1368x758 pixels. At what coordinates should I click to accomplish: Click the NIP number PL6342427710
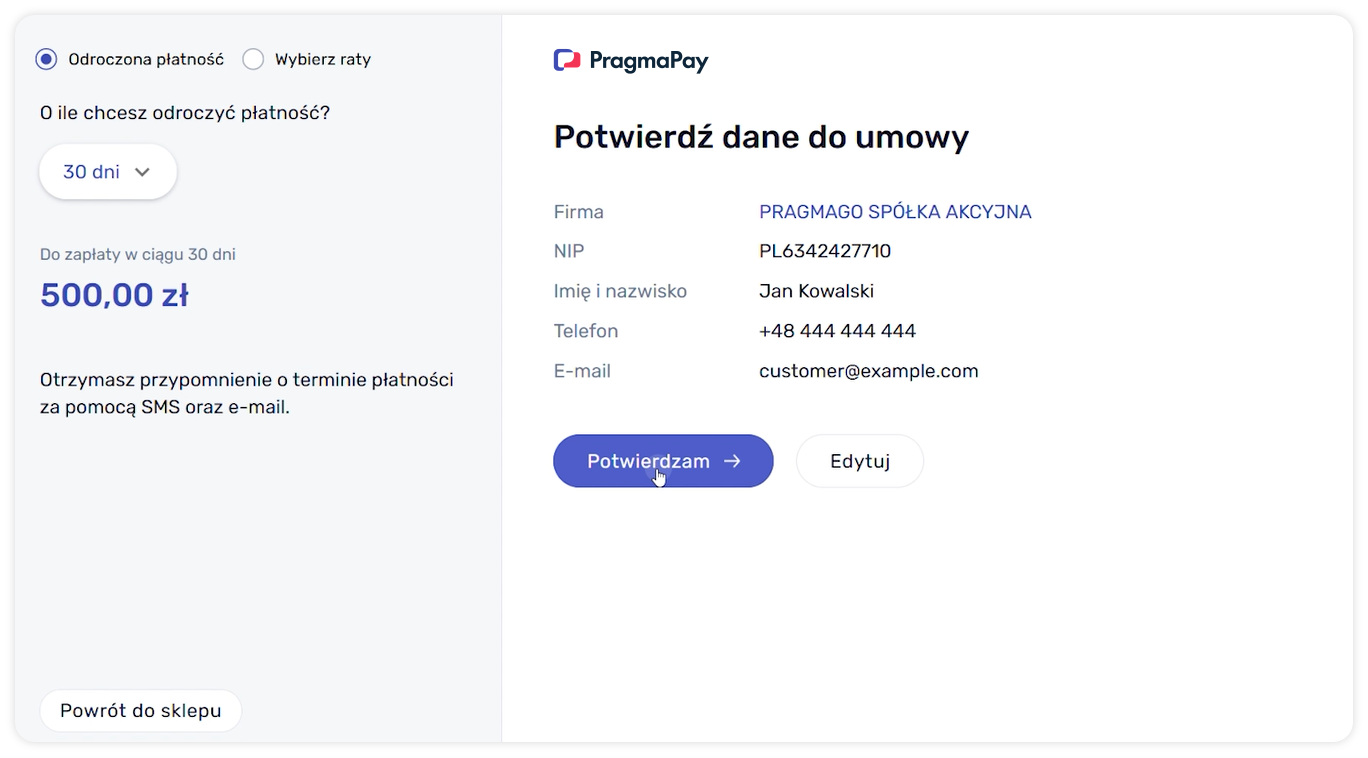(x=825, y=251)
